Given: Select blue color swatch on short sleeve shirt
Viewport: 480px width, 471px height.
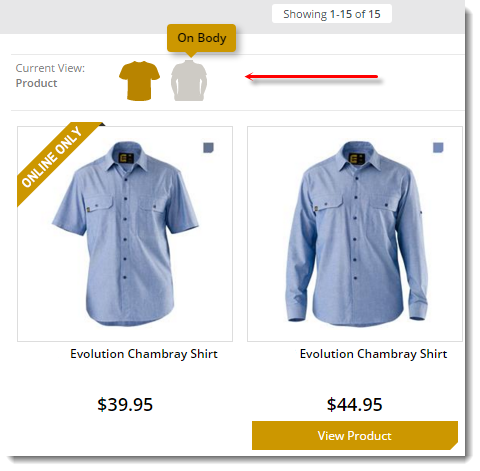Looking at the screenshot, I should pos(208,148).
